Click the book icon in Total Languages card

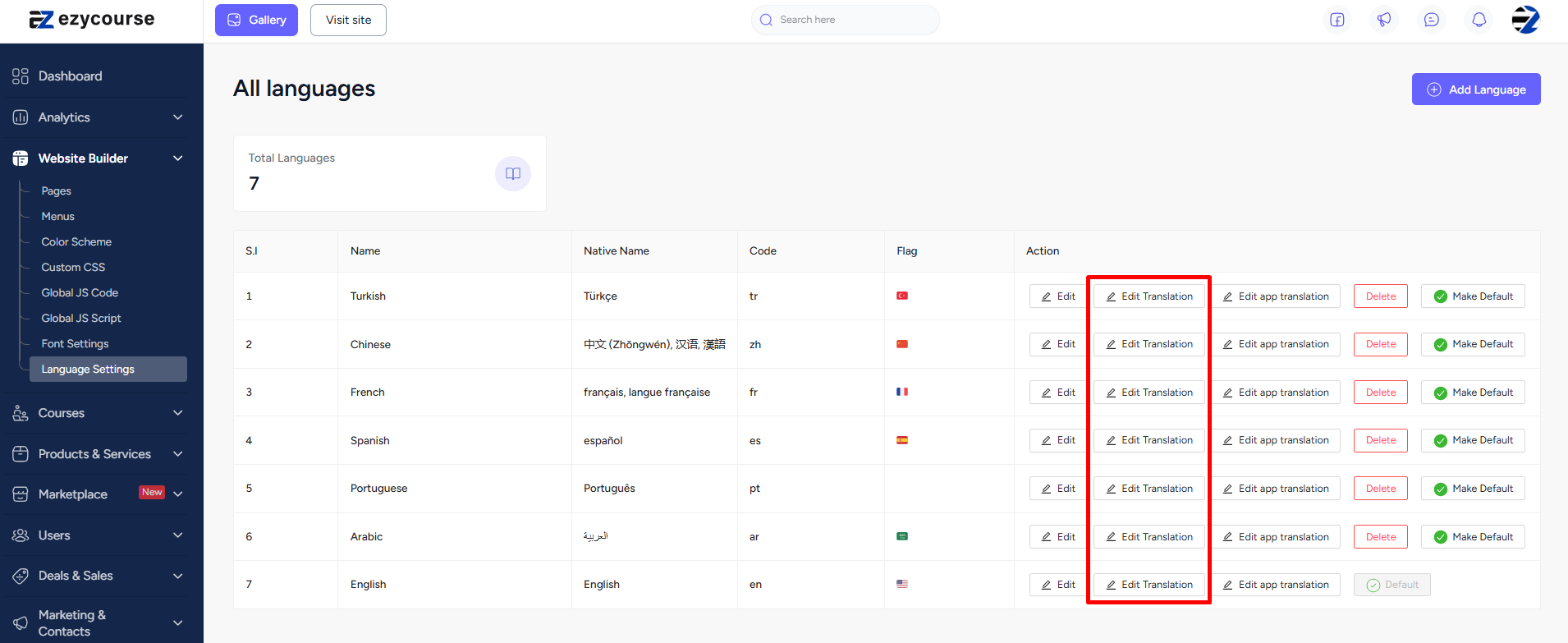pos(513,173)
